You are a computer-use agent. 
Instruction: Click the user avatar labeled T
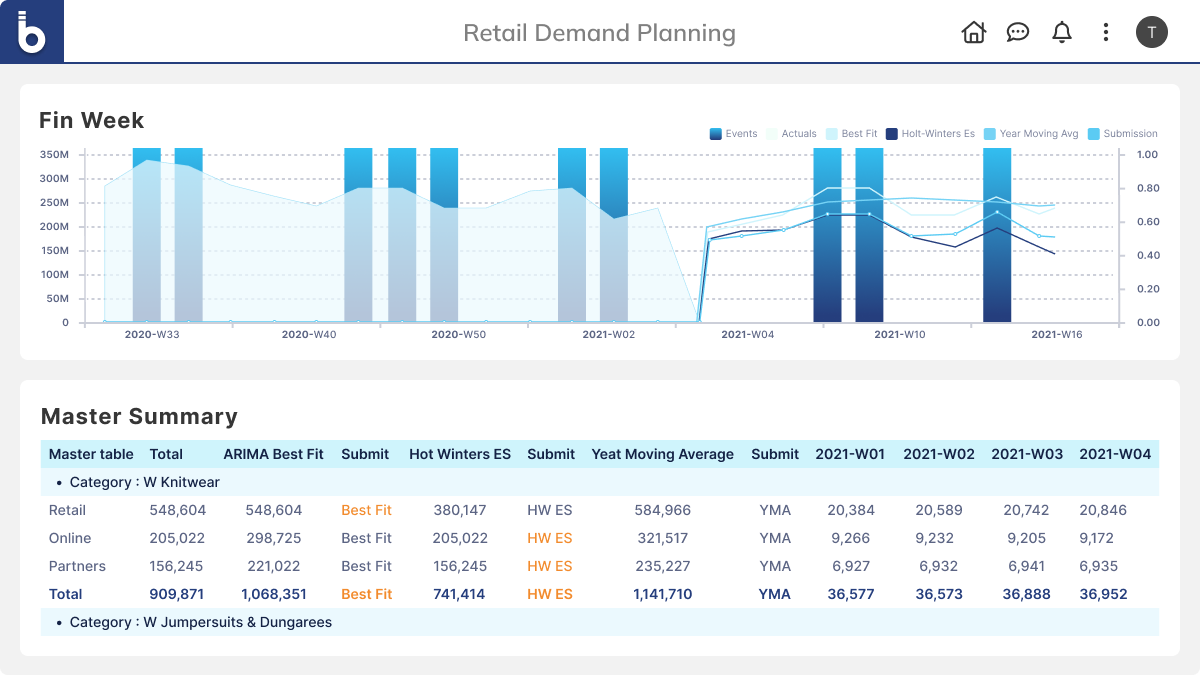[x=1151, y=32]
